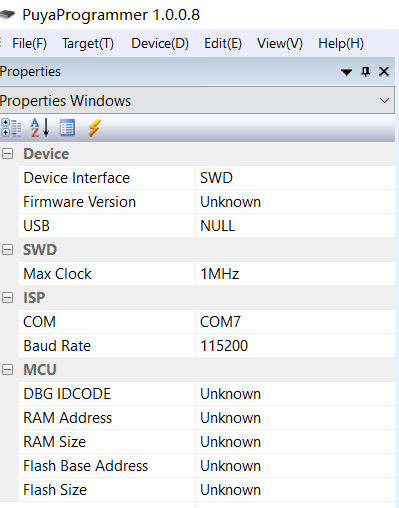Click the Unknown value of RAM Address
Viewport: 399px width, 508px height.
(x=230, y=418)
